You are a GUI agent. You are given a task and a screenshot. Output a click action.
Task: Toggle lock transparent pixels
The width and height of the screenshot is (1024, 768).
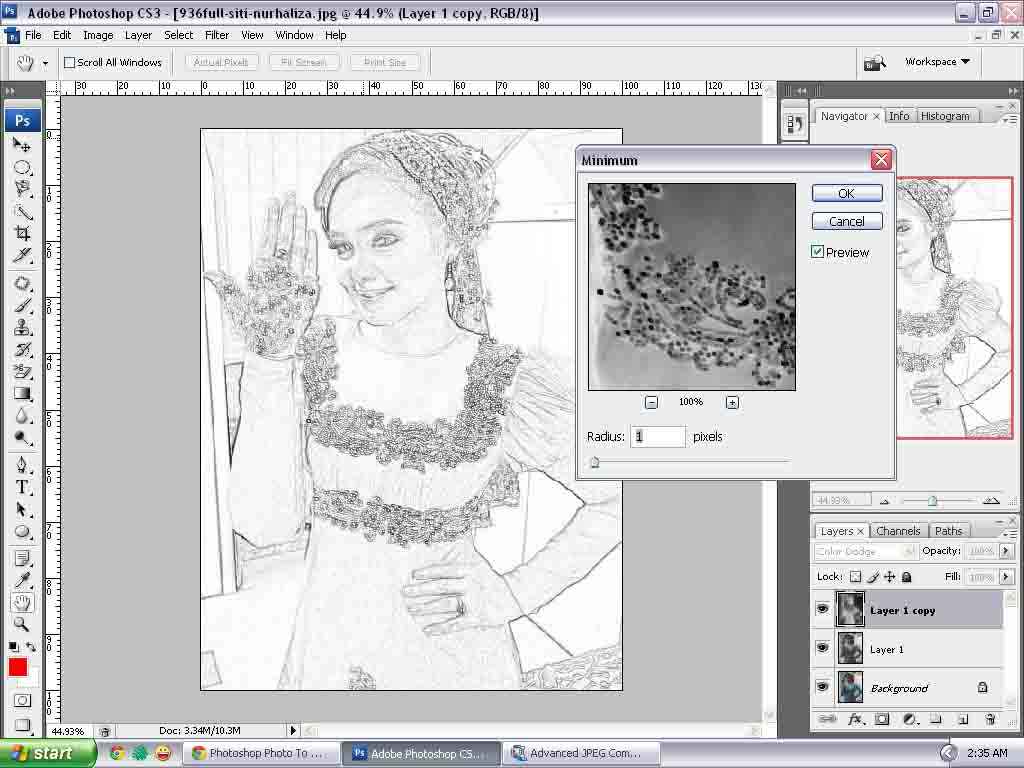click(856, 577)
